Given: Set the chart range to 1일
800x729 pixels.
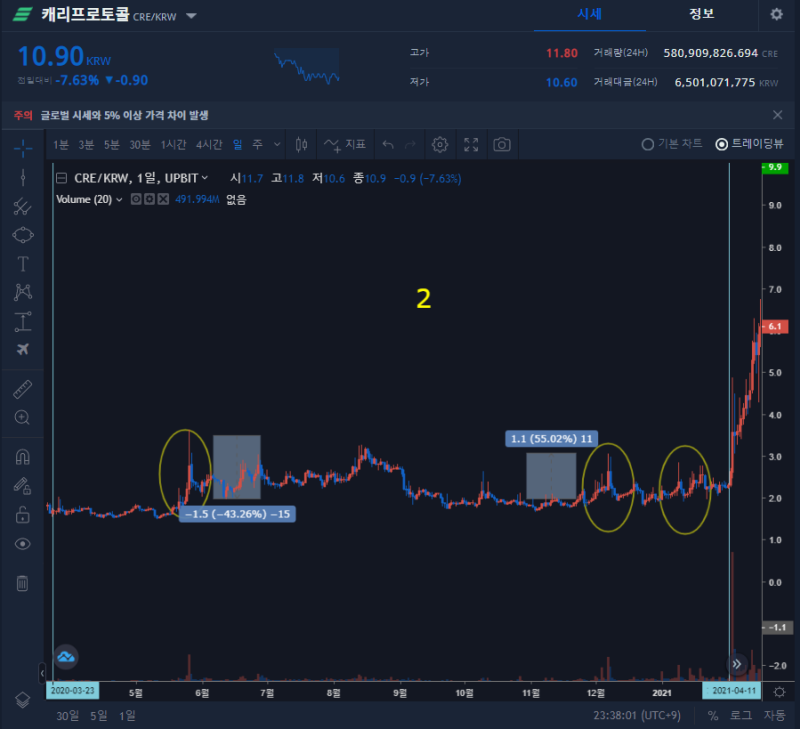Looking at the screenshot, I should (x=128, y=716).
